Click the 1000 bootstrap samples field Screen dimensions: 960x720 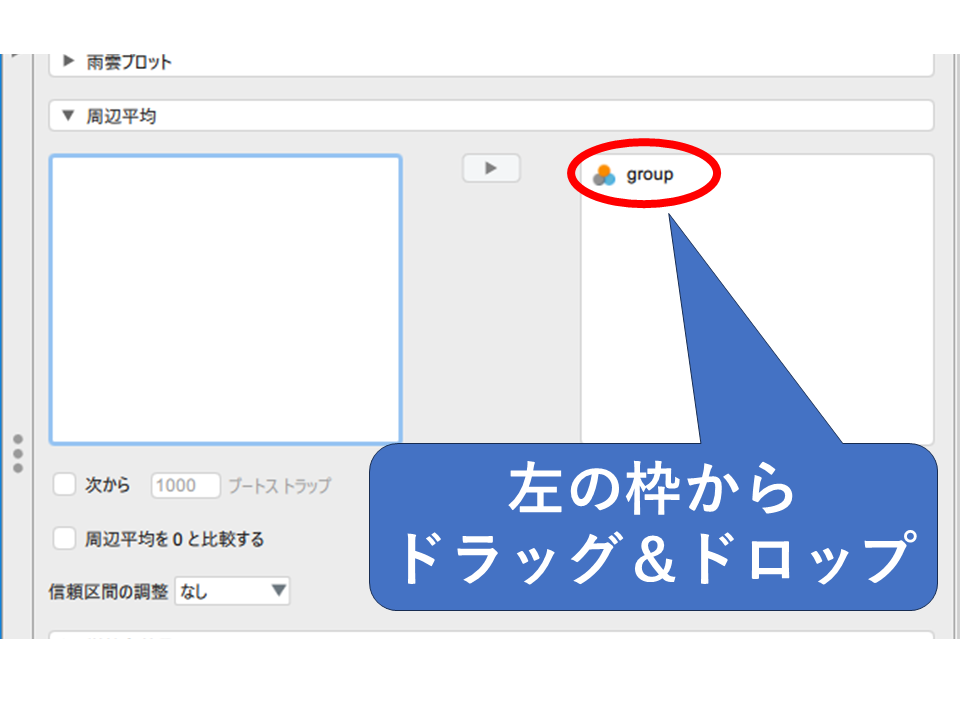(x=186, y=486)
